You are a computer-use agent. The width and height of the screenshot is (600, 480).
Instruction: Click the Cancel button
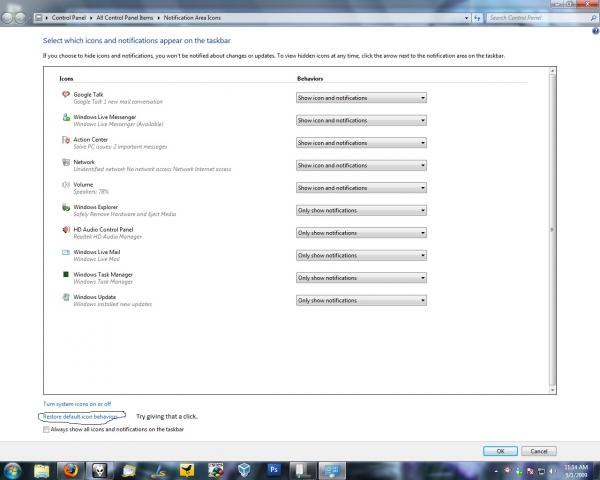click(539, 451)
